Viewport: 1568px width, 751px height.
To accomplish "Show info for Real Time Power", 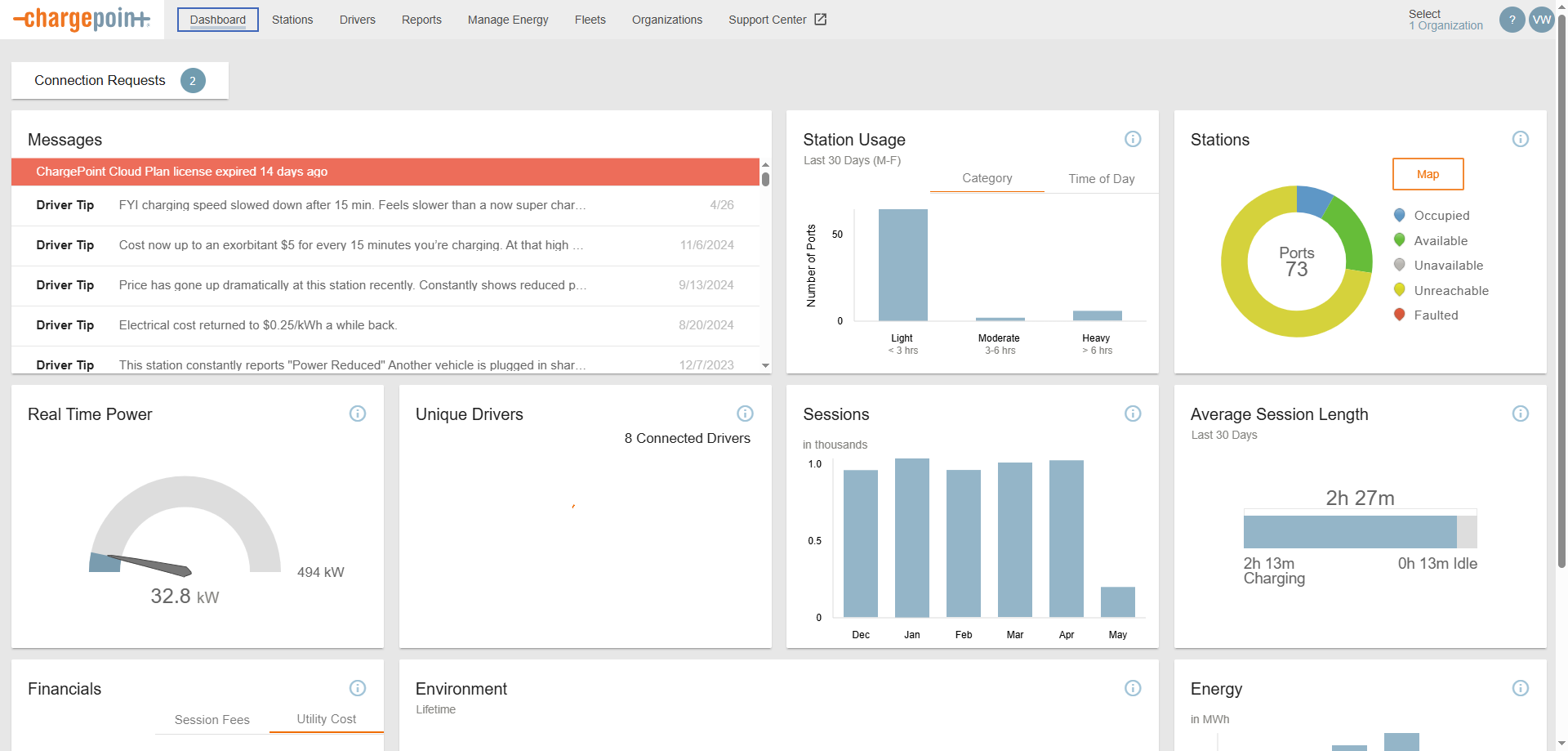I will click(357, 413).
